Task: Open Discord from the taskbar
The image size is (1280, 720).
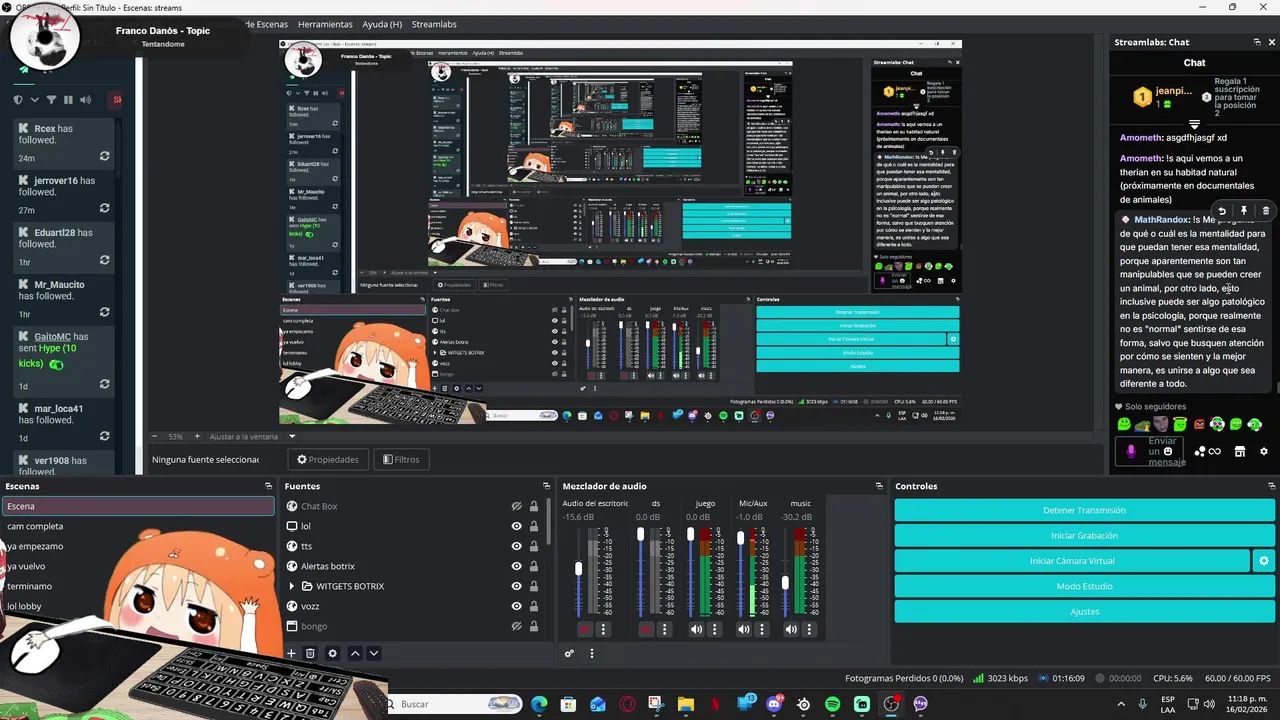Action: click(x=775, y=704)
